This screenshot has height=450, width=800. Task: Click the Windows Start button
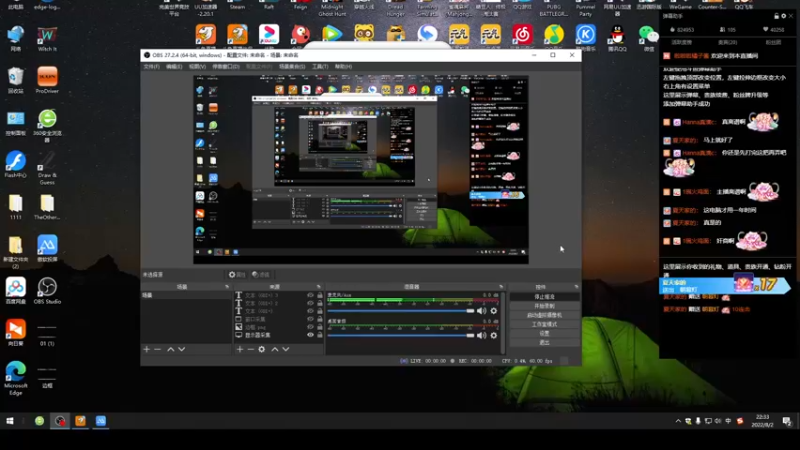coord(10,421)
